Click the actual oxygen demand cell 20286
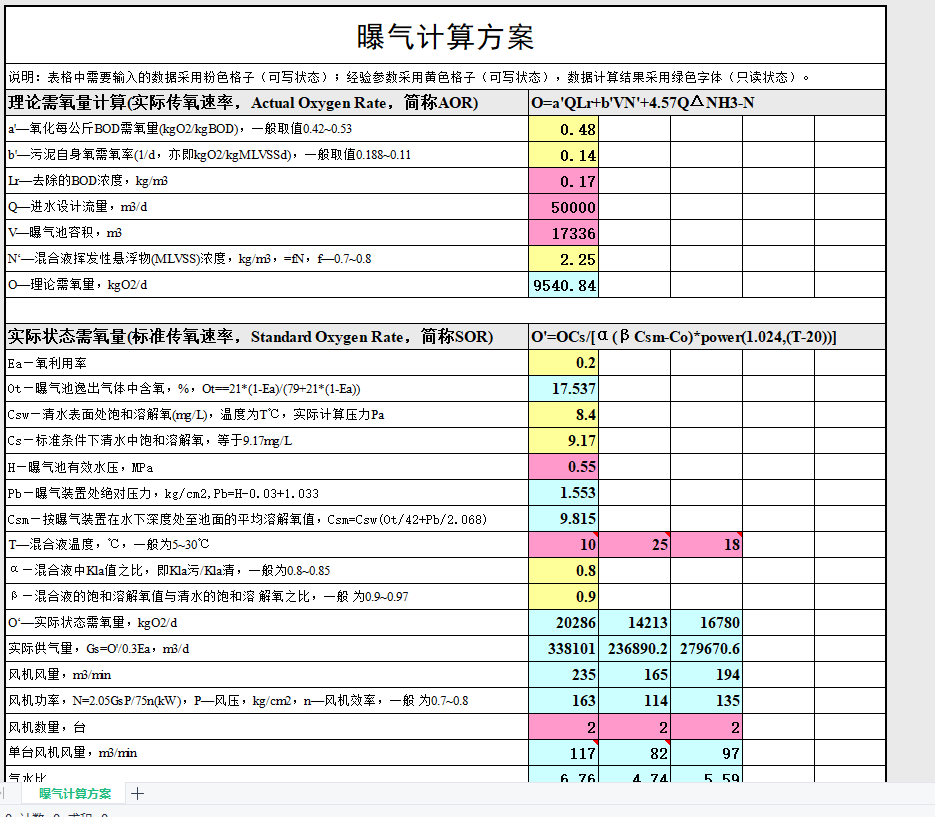The width and height of the screenshot is (935, 817). pyautogui.click(x=564, y=623)
